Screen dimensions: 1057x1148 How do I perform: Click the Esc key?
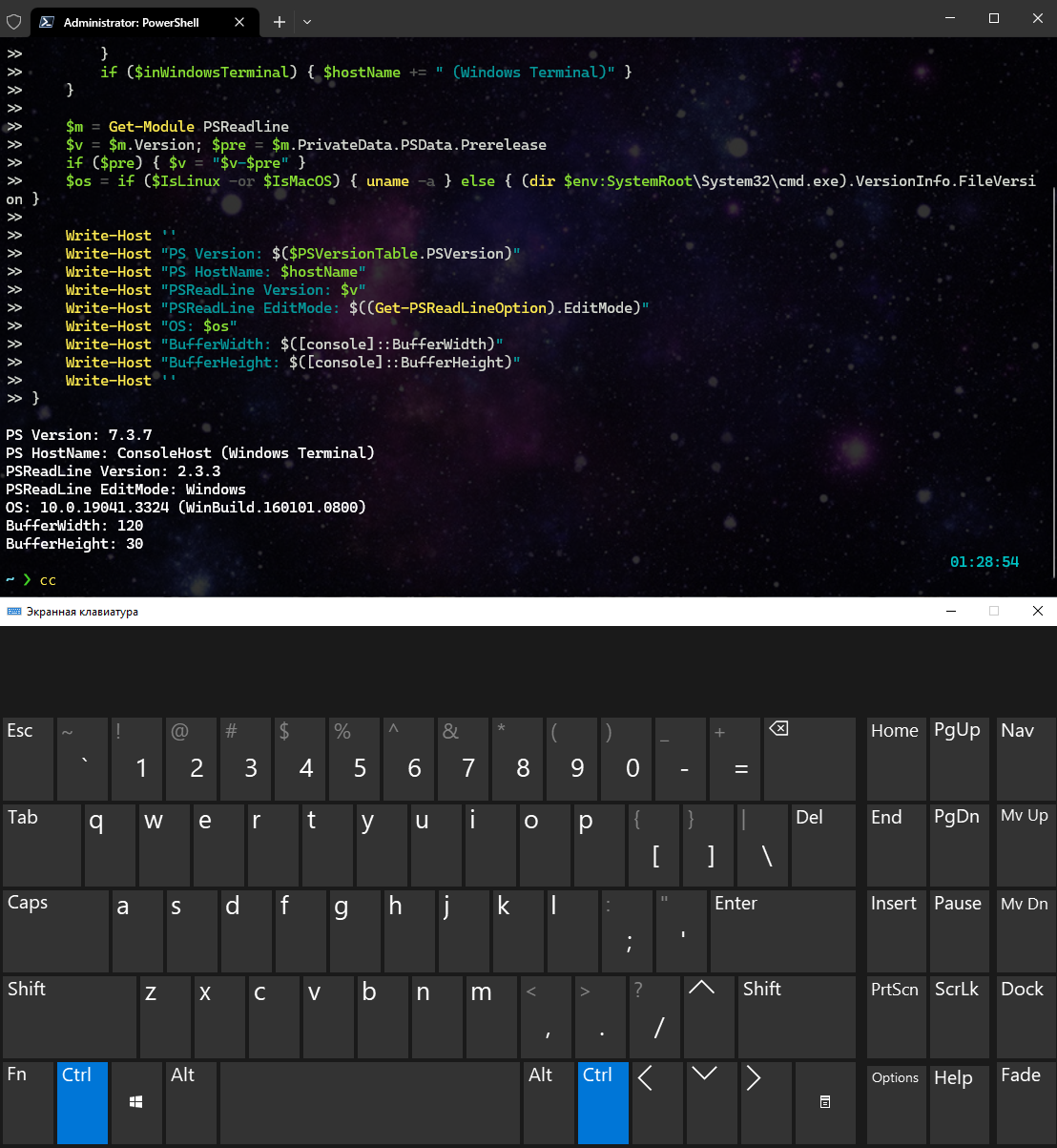pos(28,759)
